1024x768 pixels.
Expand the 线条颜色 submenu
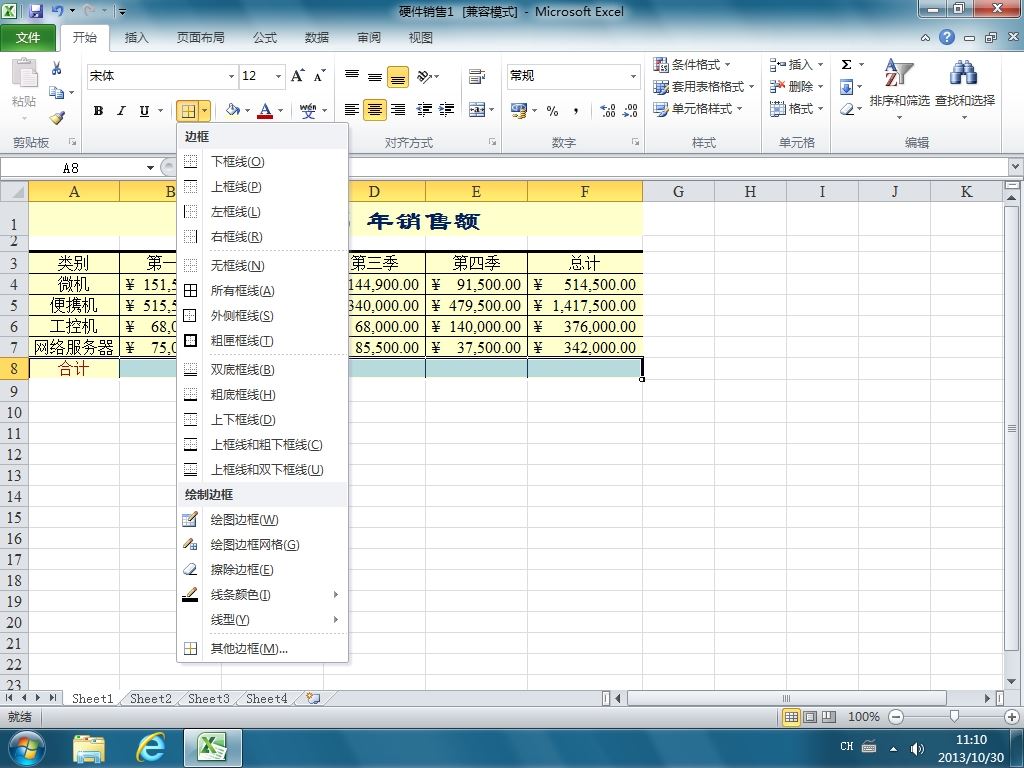coord(263,594)
